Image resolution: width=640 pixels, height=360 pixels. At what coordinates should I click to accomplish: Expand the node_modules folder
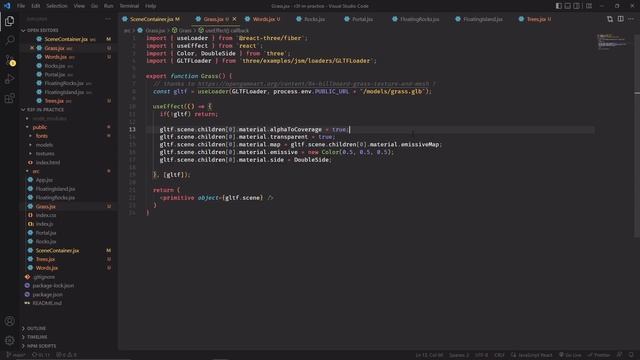click(49, 118)
